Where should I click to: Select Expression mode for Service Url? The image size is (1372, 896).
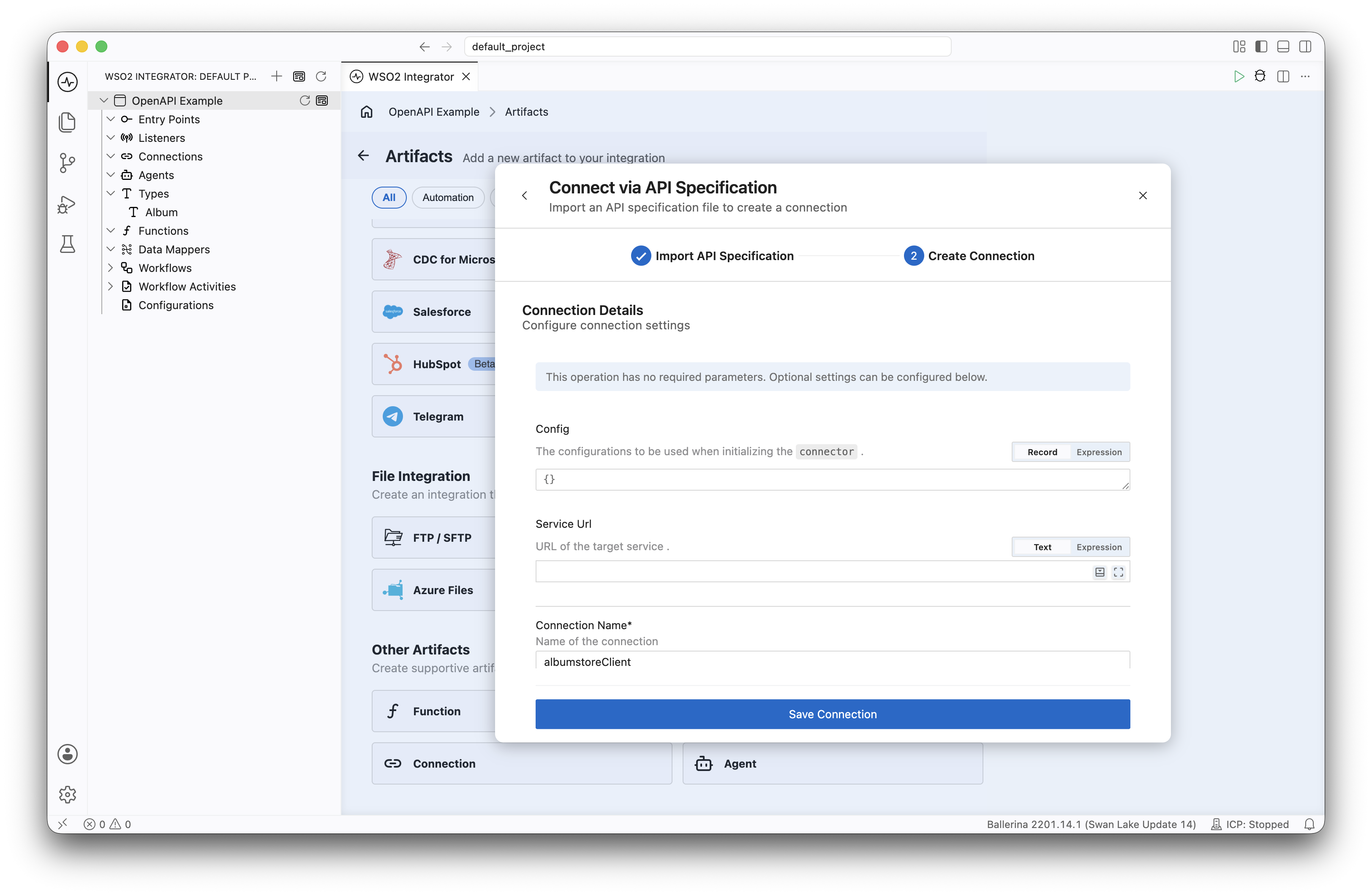(1099, 547)
